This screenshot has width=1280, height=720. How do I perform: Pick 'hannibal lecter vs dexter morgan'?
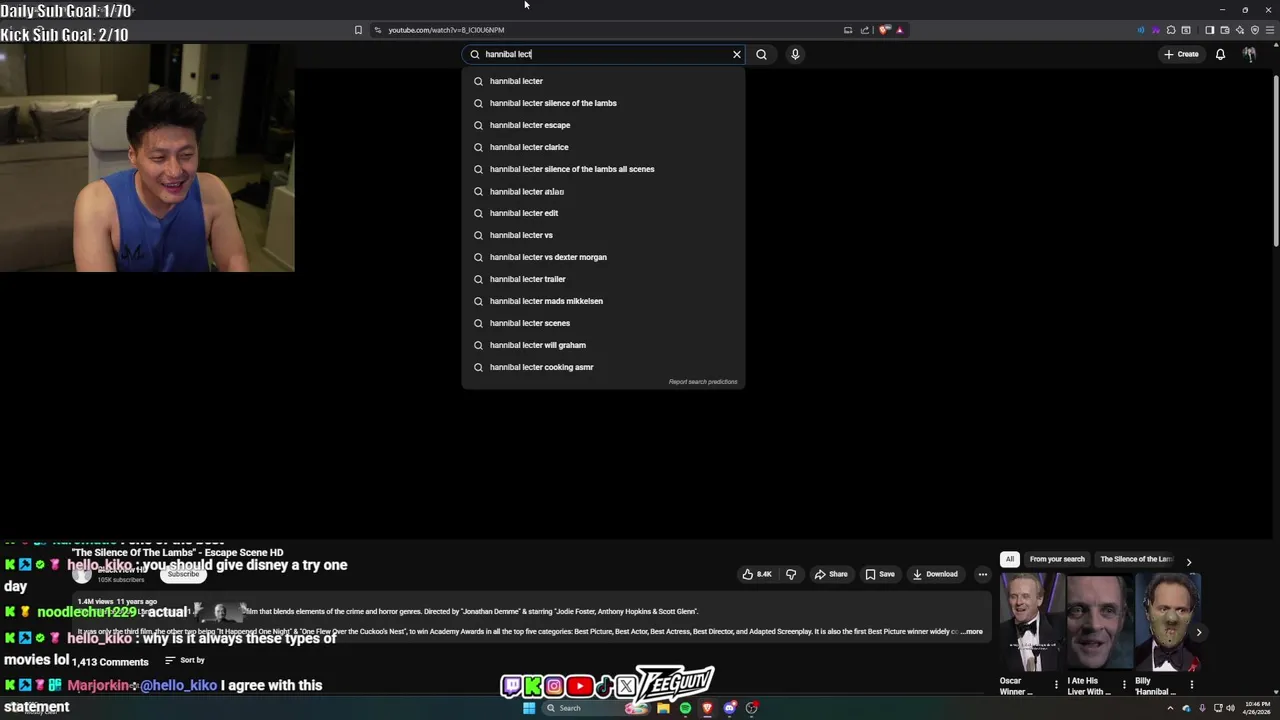[x=603, y=257]
